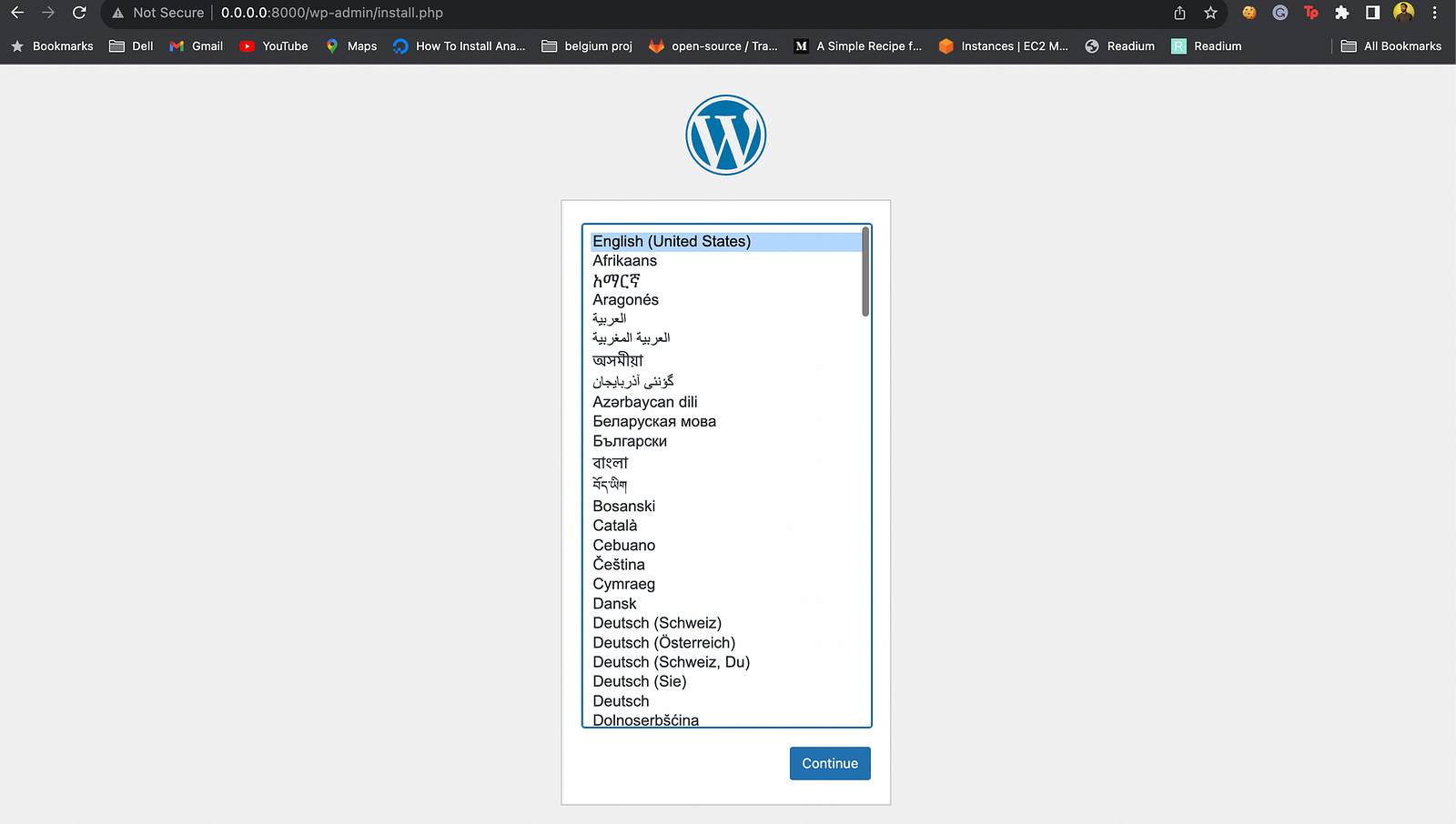Expand the All Bookmarks folder

click(x=1391, y=46)
